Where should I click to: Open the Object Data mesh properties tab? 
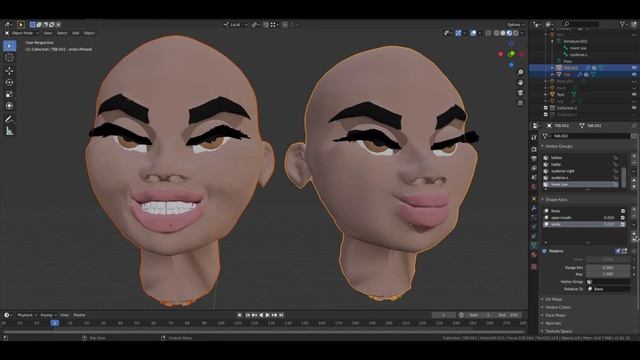pyautogui.click(x=534, y=245)
